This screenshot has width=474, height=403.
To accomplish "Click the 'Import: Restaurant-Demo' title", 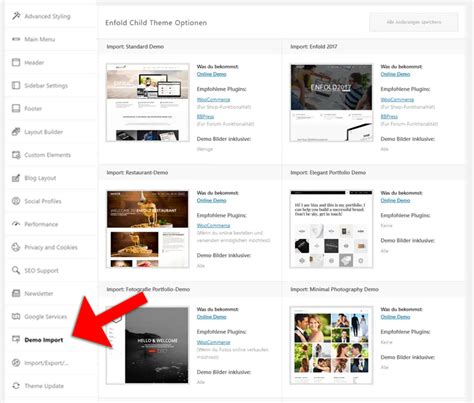I will (x=137, y=172).
